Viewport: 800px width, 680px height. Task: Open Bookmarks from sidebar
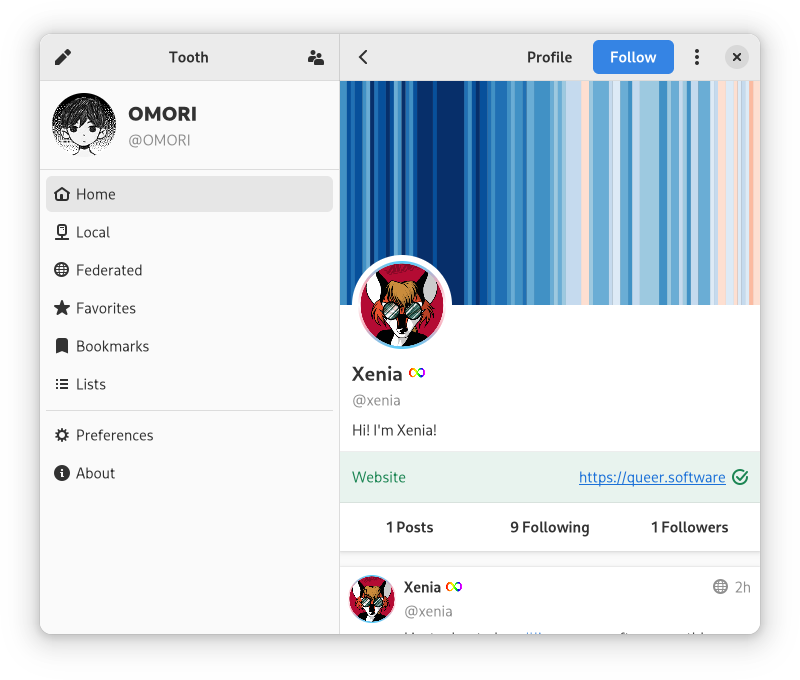click(189, 346)
